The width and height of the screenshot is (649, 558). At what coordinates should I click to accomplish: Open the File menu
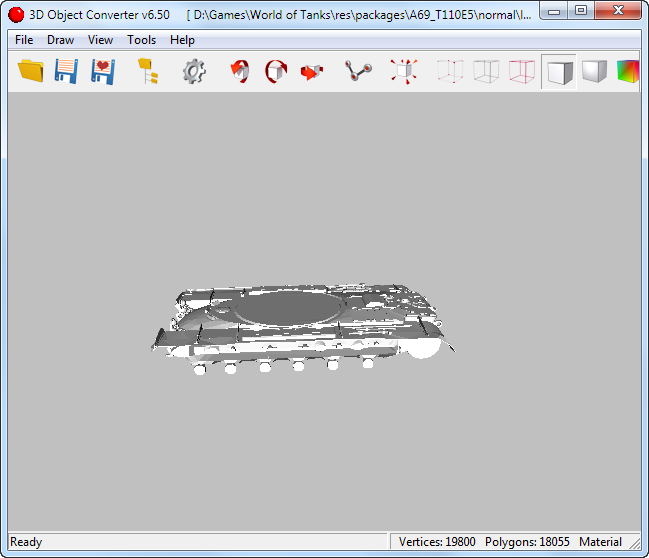click(x=24, y=40)
